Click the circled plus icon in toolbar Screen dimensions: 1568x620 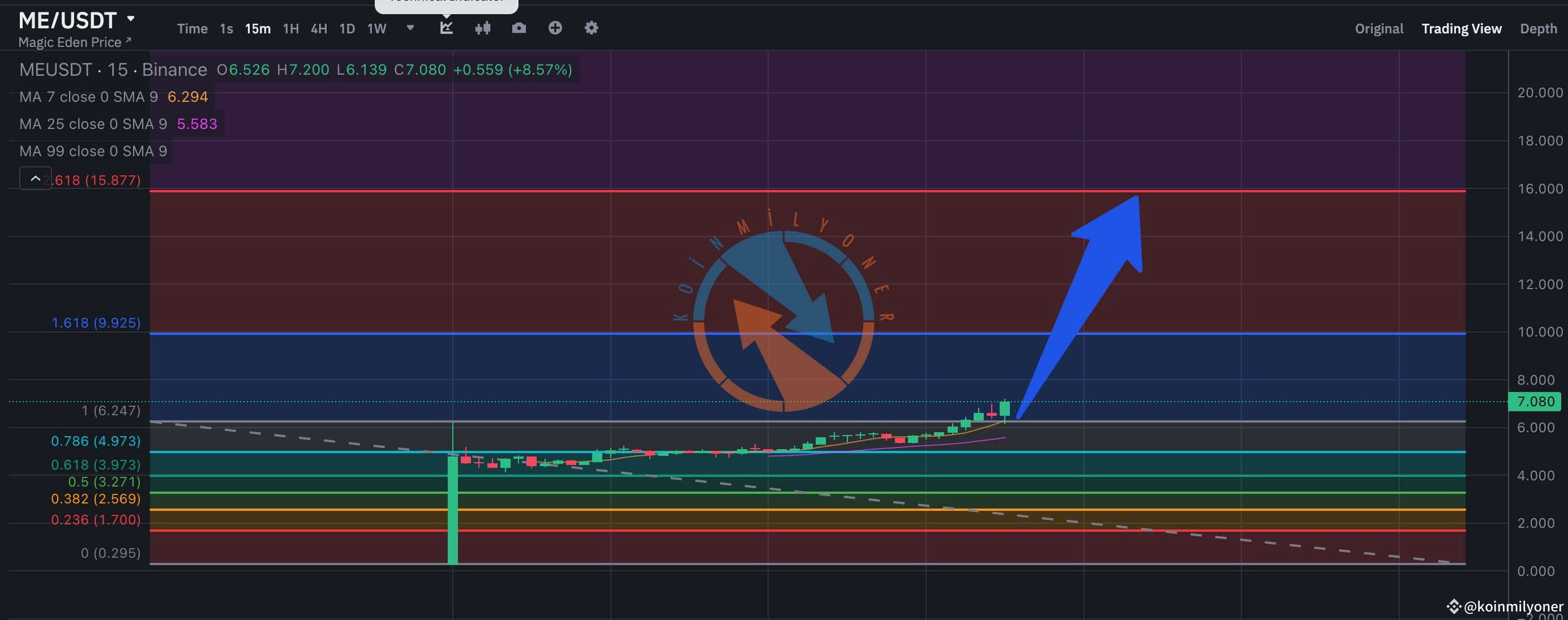tap(555, 27)
